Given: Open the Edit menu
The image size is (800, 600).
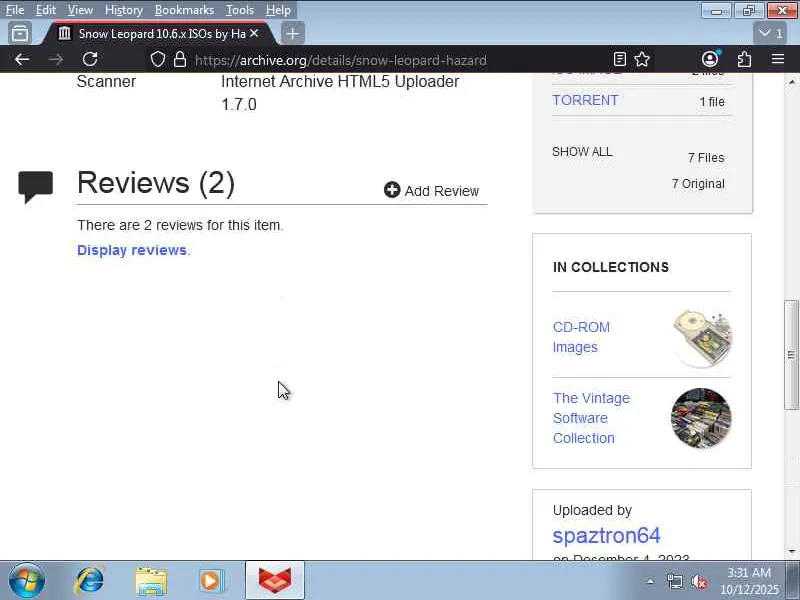Looking at the screenshot, I should (x=45, y=10).
